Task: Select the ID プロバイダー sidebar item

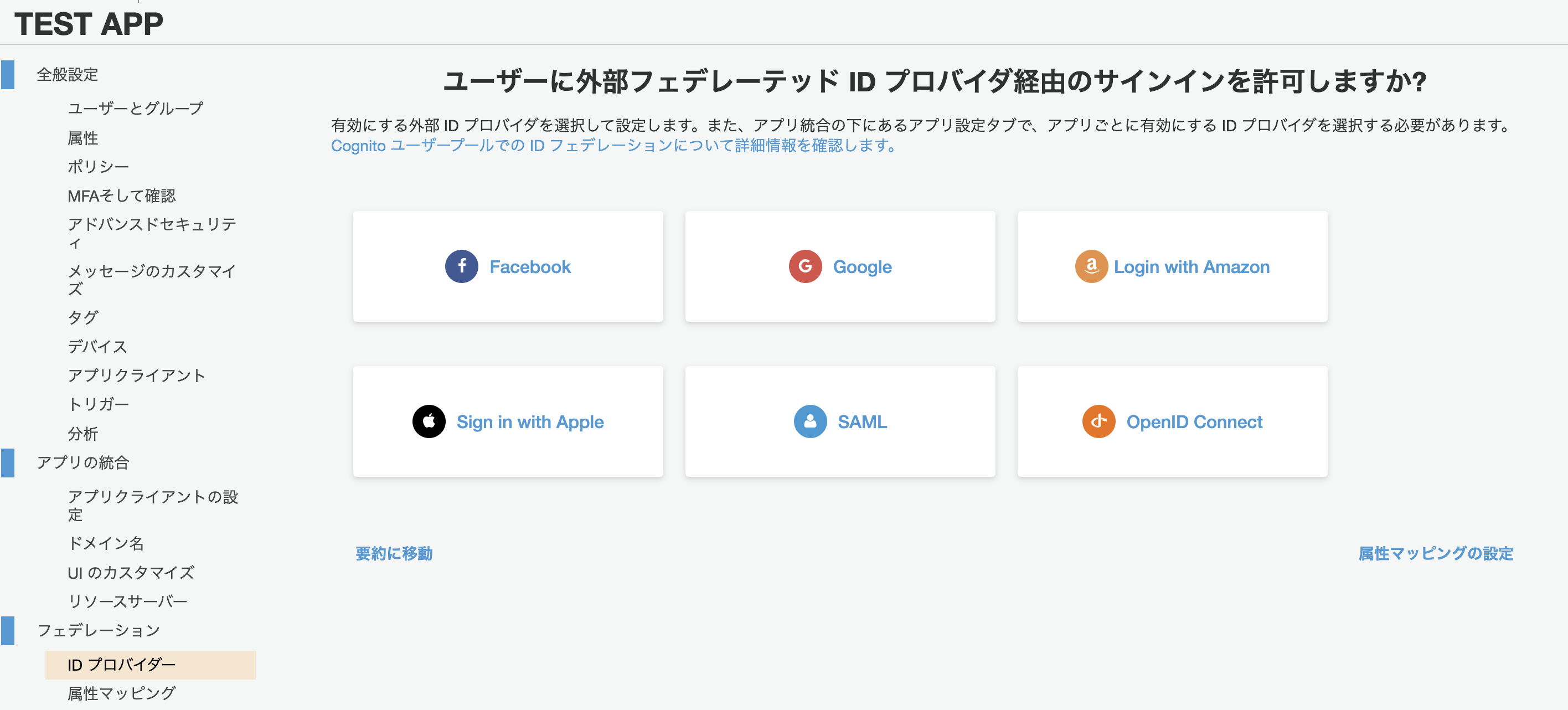Action: [x=121, y=665]
